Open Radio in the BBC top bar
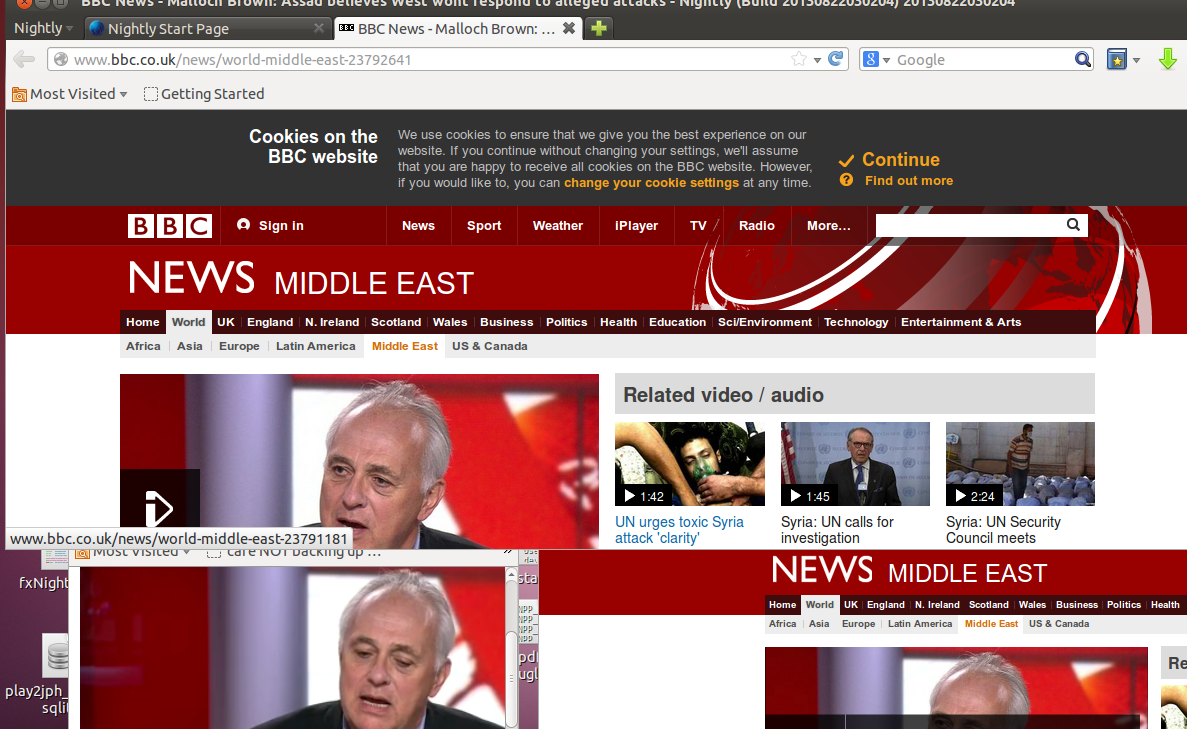The image size is (1187, 729). click(x=756, y=226)
